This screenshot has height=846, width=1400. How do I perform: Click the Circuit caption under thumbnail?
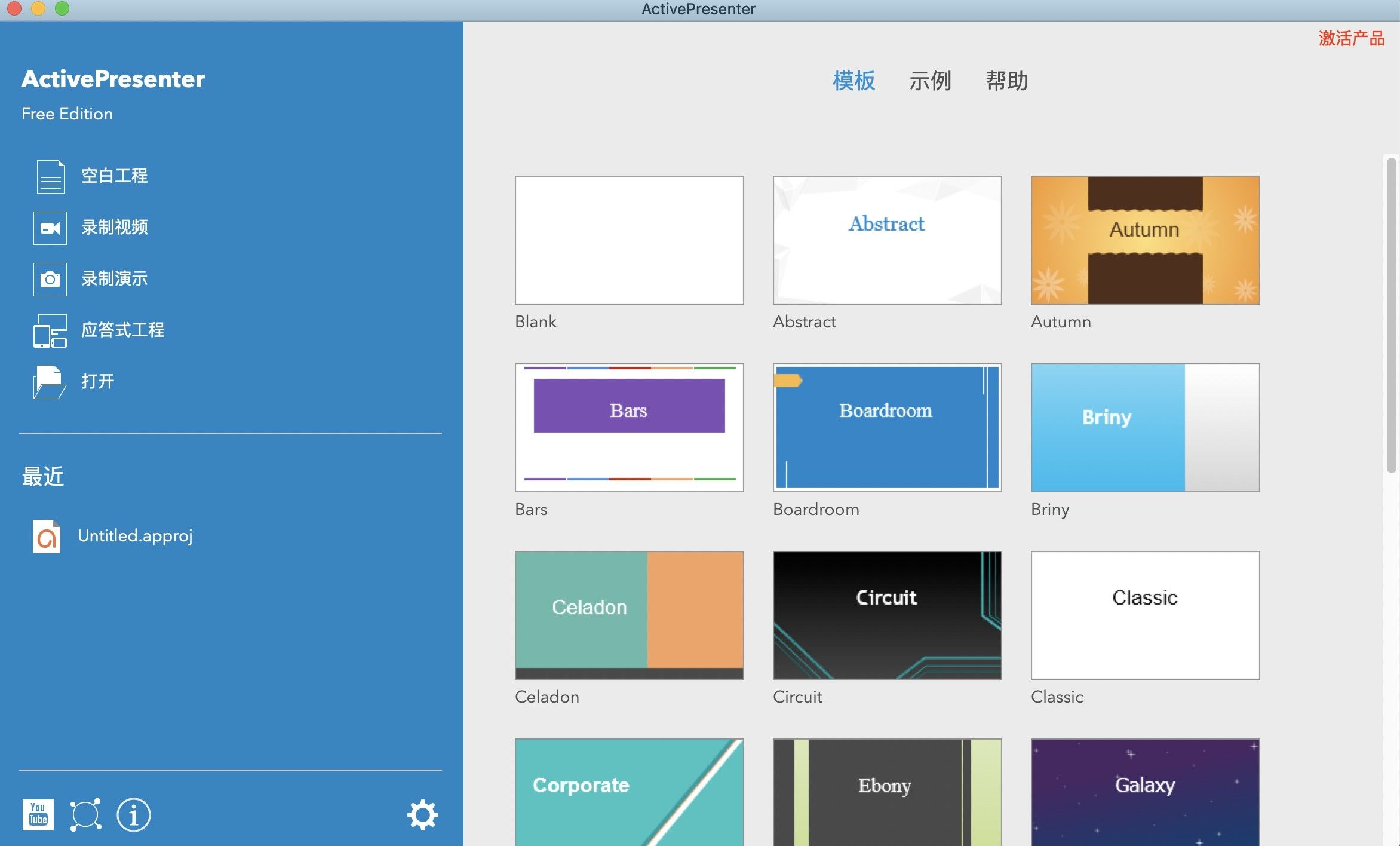click(x=797, y=697)
